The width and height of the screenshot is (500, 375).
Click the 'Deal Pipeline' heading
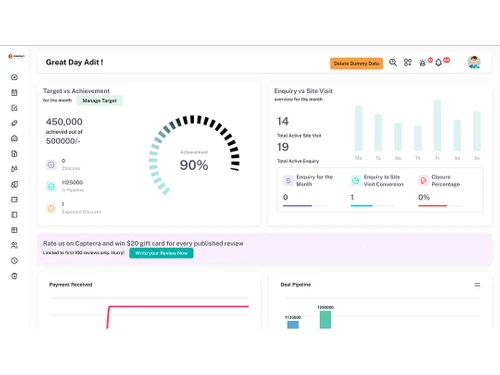296,285
